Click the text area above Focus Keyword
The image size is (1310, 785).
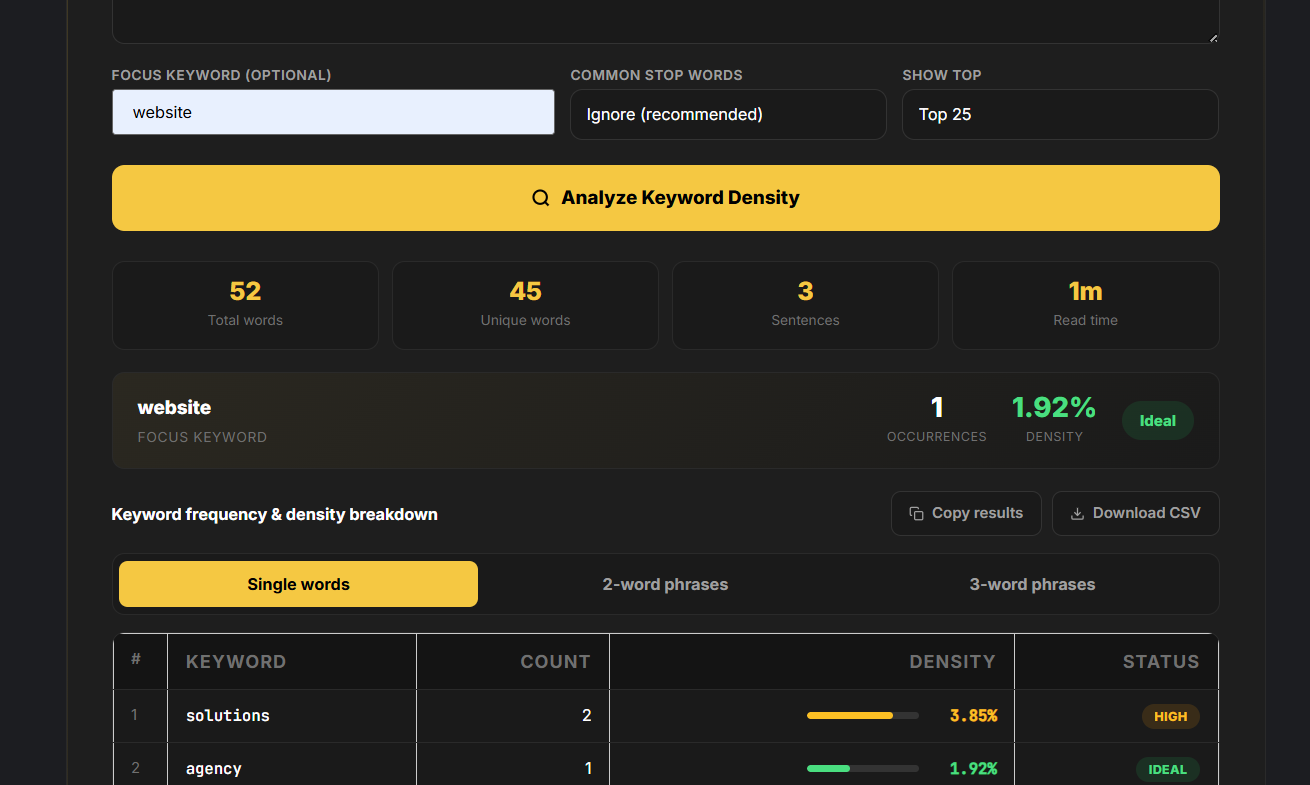666,21
